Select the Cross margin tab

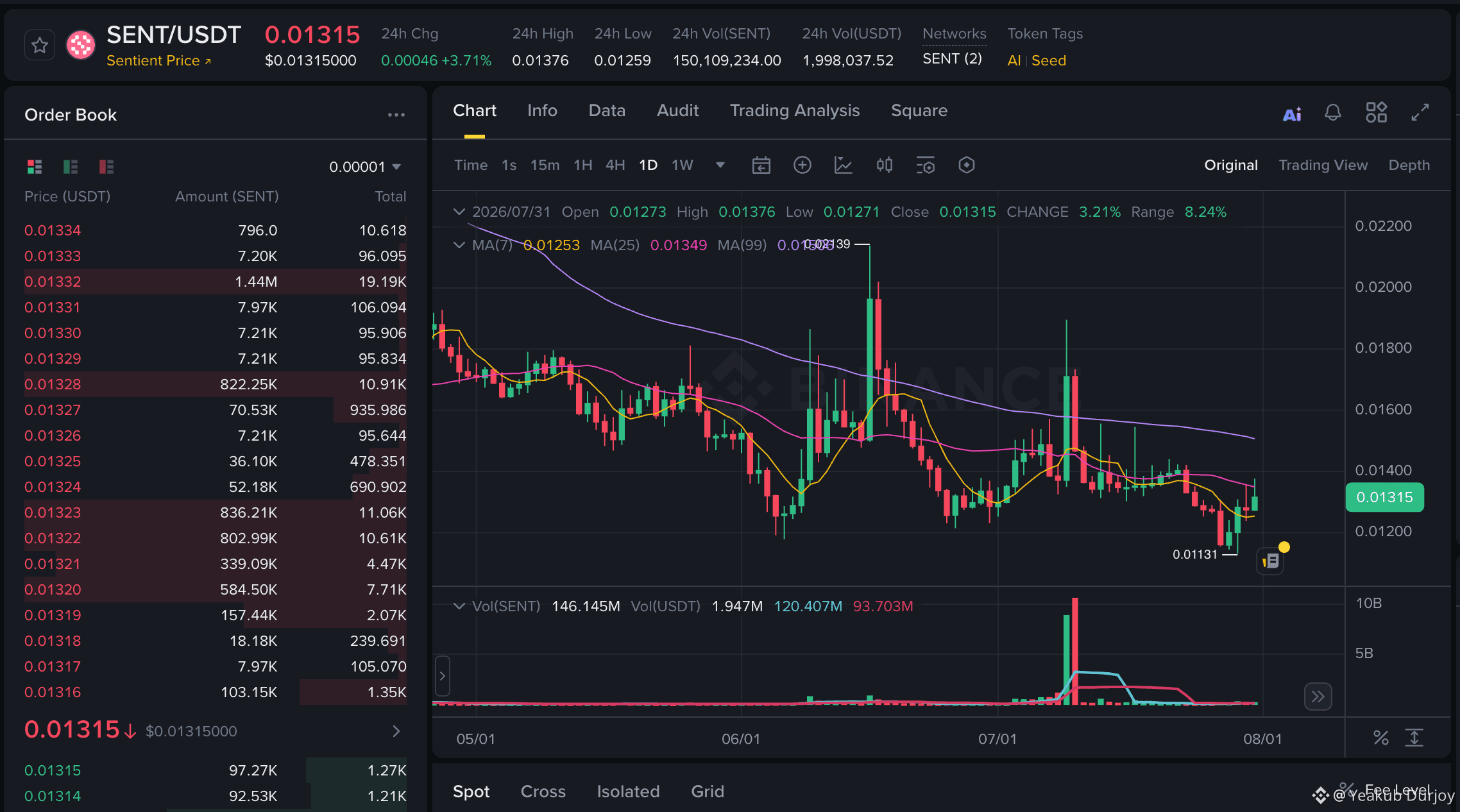coord(543,791)
